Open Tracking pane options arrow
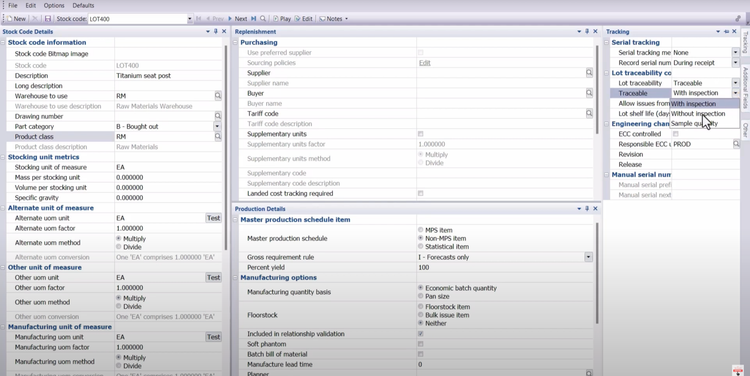The height and width of the screenshot is (376, 750). [718, 32]
